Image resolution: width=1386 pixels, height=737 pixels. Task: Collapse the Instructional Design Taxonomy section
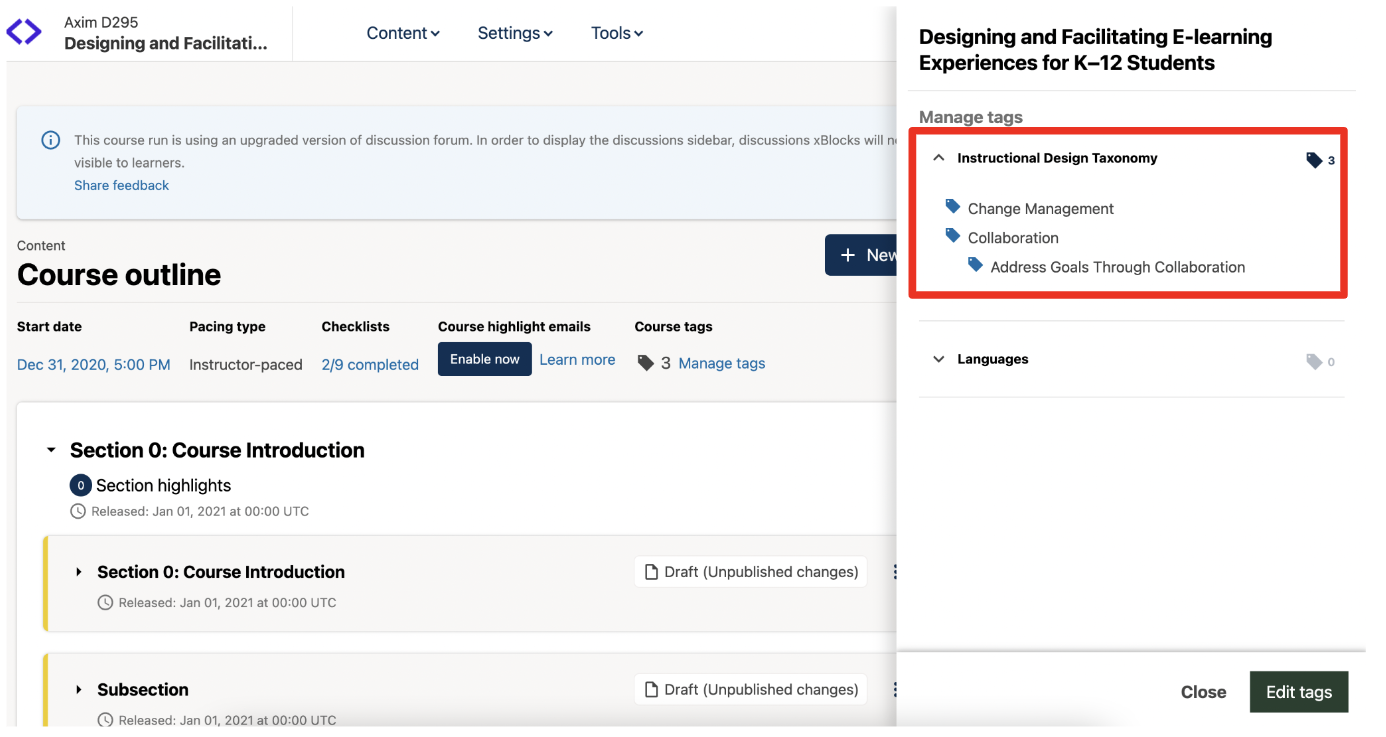(x=938, y=158)
